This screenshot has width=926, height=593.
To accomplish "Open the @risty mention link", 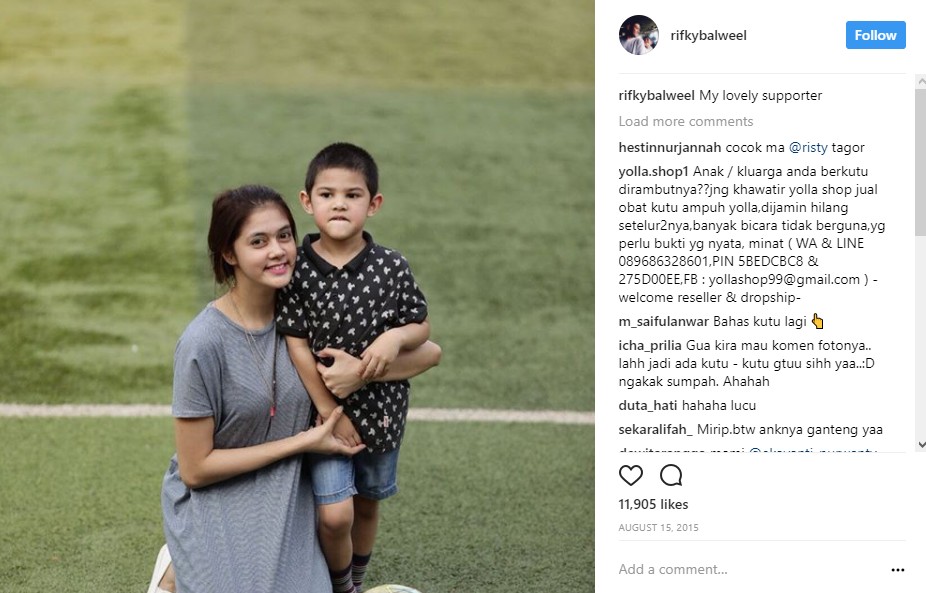I will 808,148.
